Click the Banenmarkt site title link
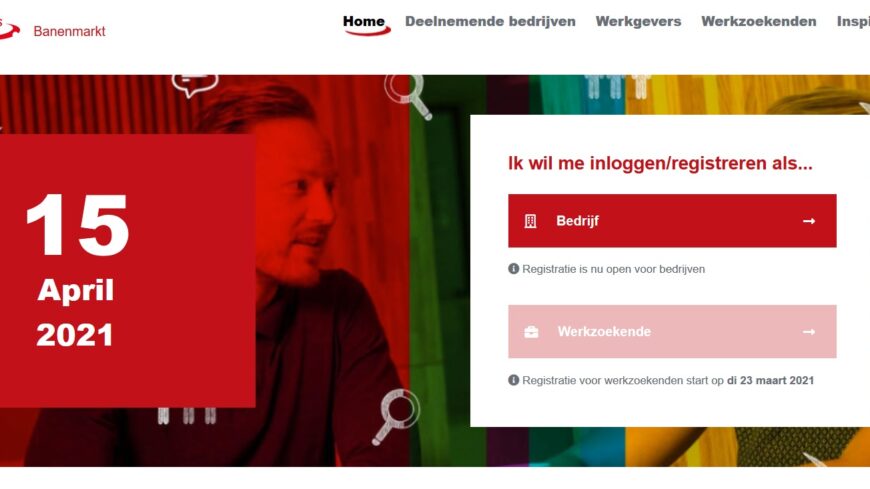Image resolution: width=870 pixels, height=489 pixels. coord(69,31)
